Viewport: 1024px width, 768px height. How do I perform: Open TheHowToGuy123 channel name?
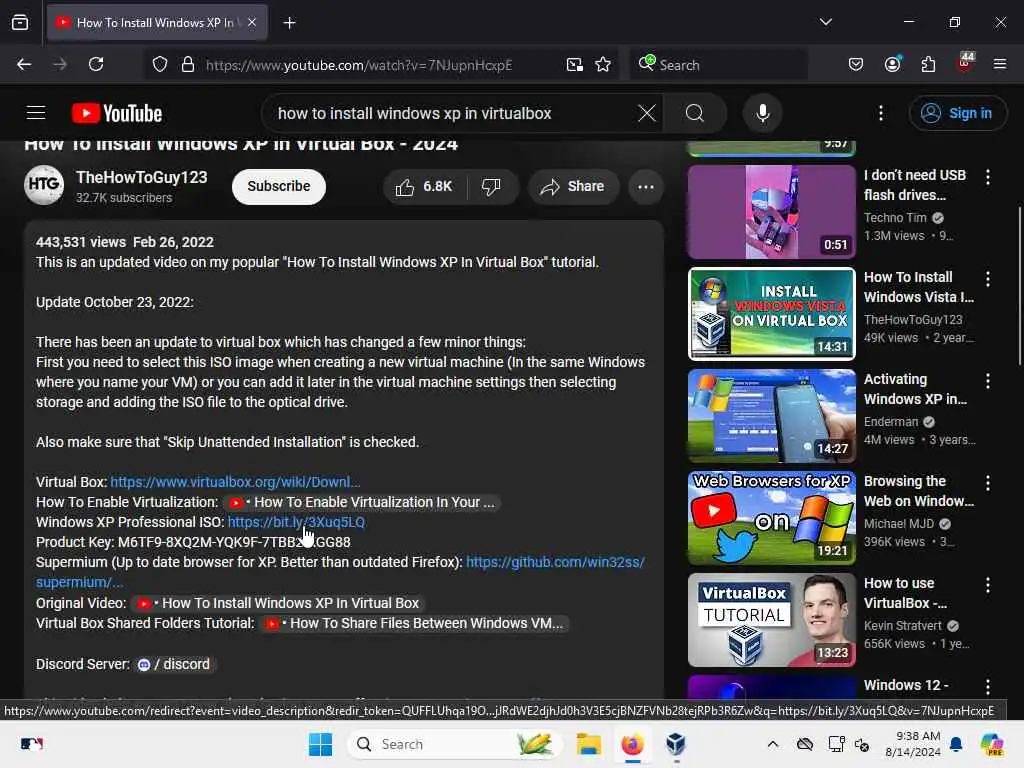pos(142,177)
